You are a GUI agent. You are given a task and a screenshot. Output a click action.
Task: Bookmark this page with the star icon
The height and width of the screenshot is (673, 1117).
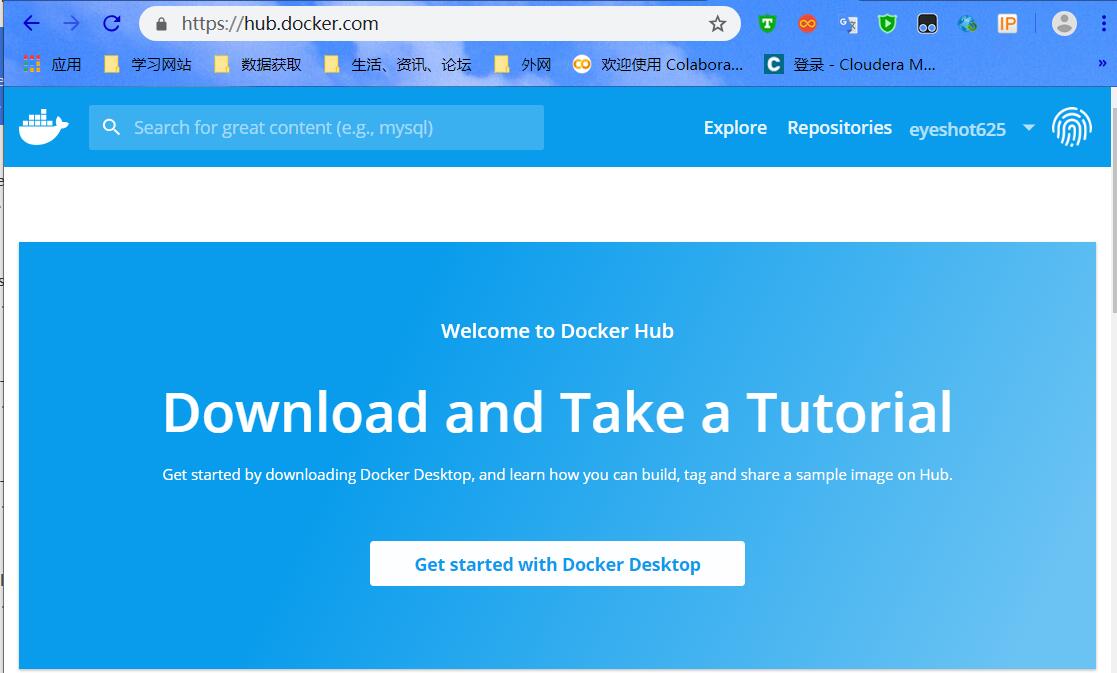tap(717, 24)
